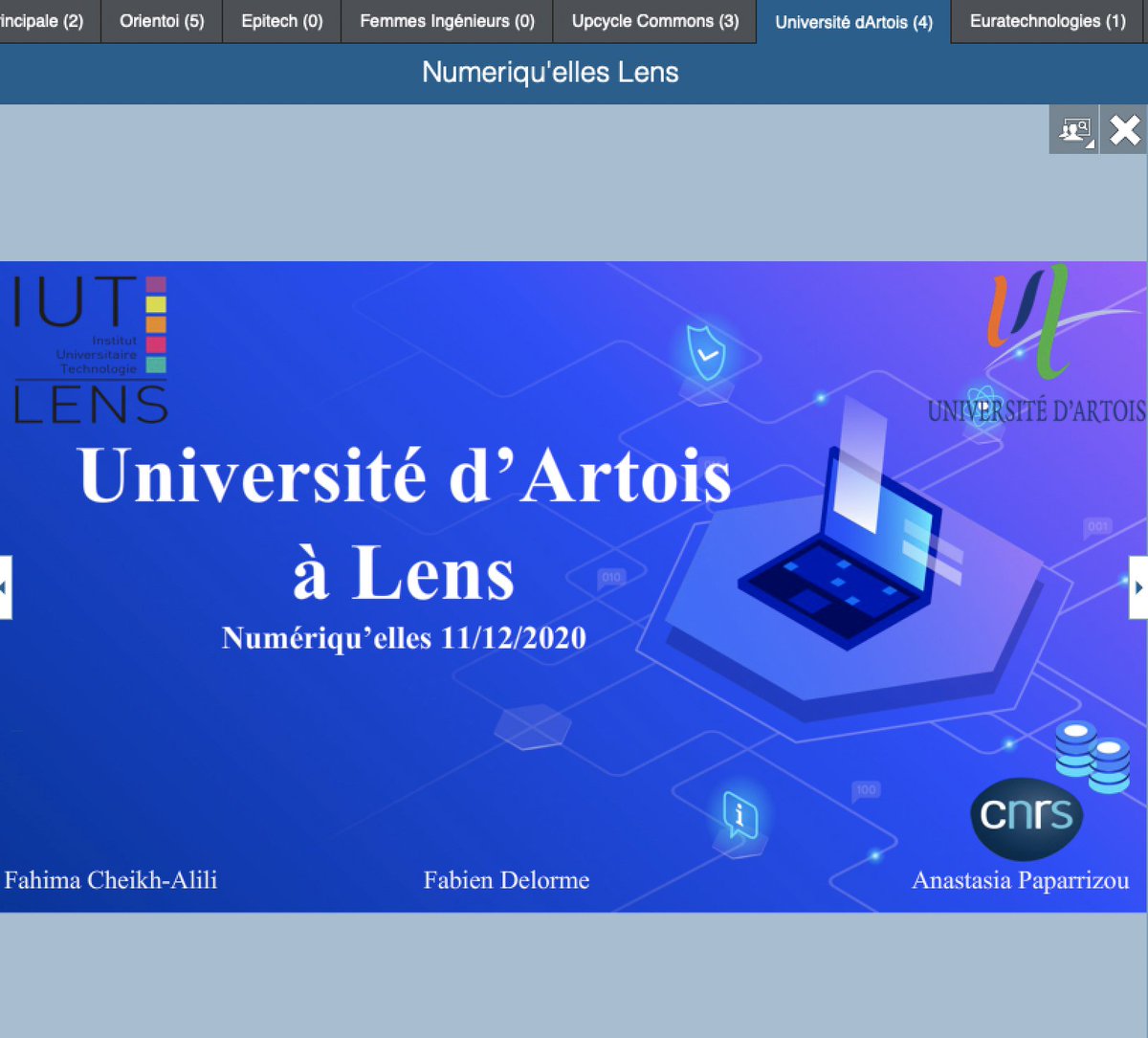Switch to Upcycle Commons (3) tab

coord(655,21)
